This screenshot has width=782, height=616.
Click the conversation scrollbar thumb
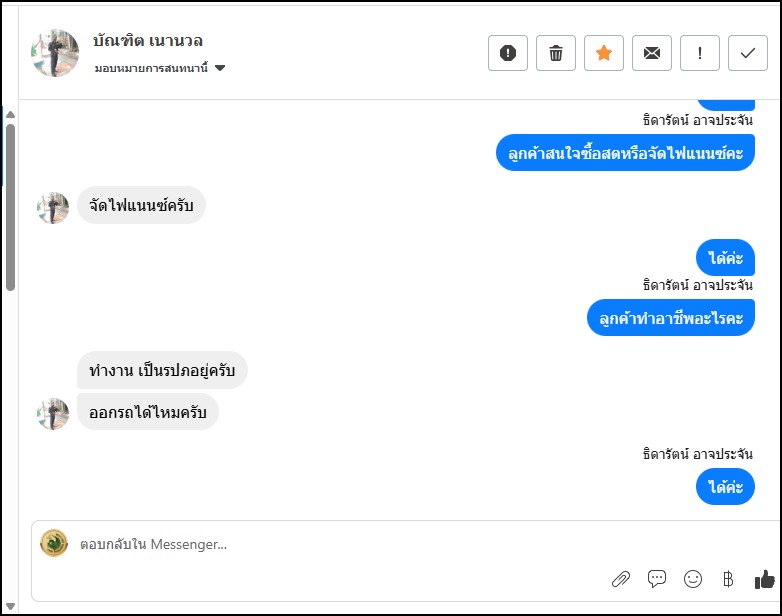pos(10,205)
